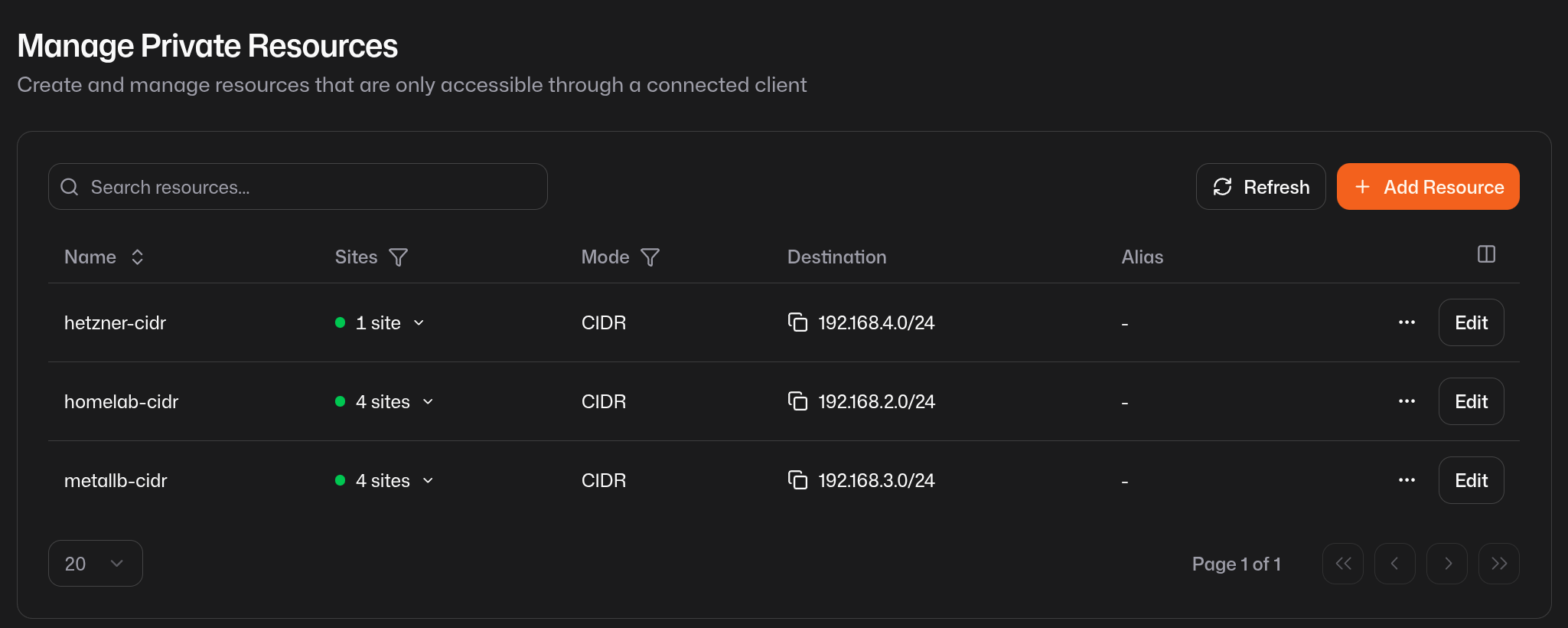Copy destination 192.168.4.0/24

pos(797,322)
